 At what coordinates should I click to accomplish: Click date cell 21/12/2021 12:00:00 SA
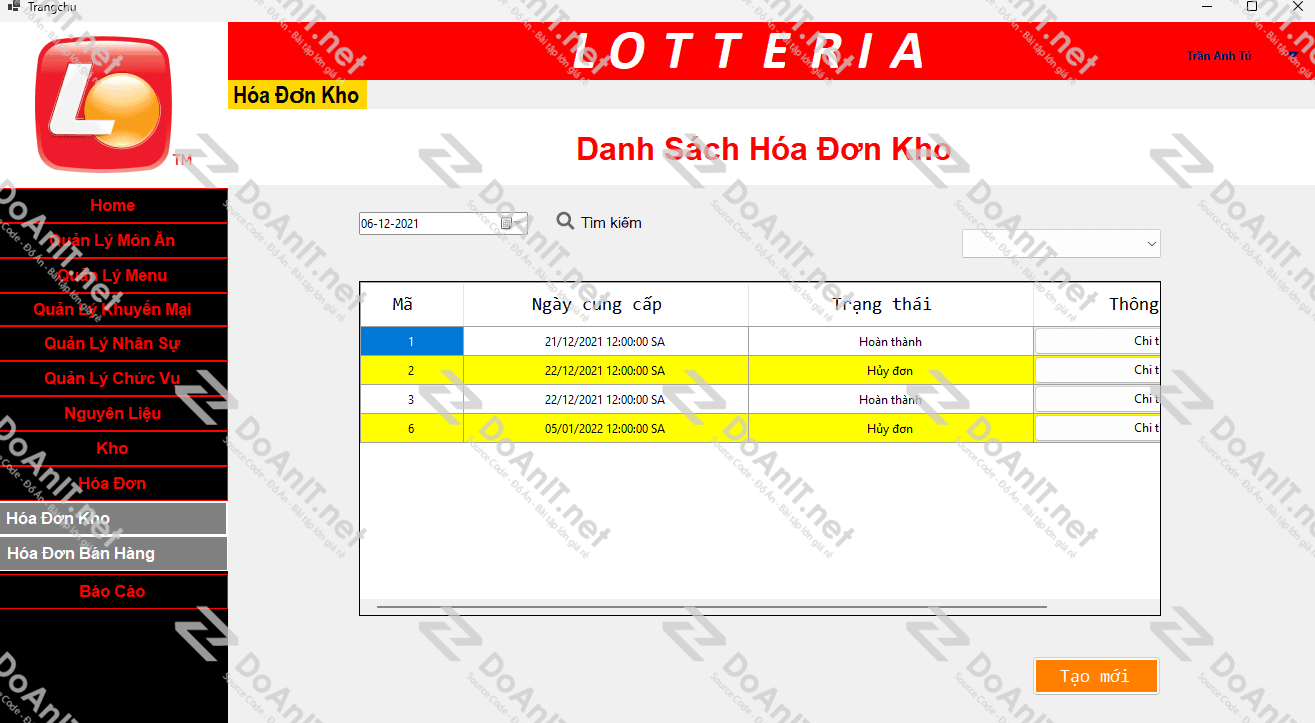point(606,341)
